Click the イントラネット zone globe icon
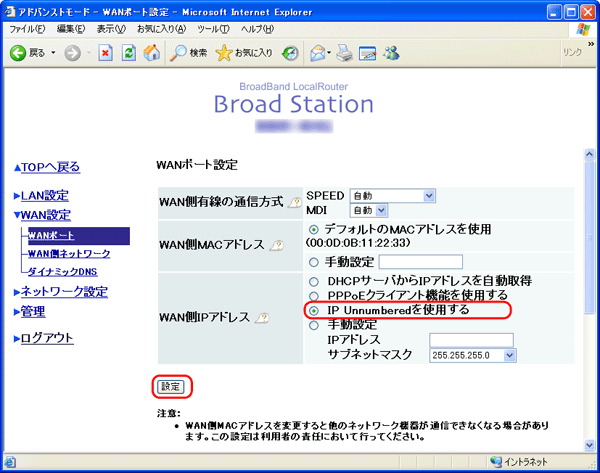The height and width of the screenshot is (473, 600). pyautogui.click(x=496, y=462)
